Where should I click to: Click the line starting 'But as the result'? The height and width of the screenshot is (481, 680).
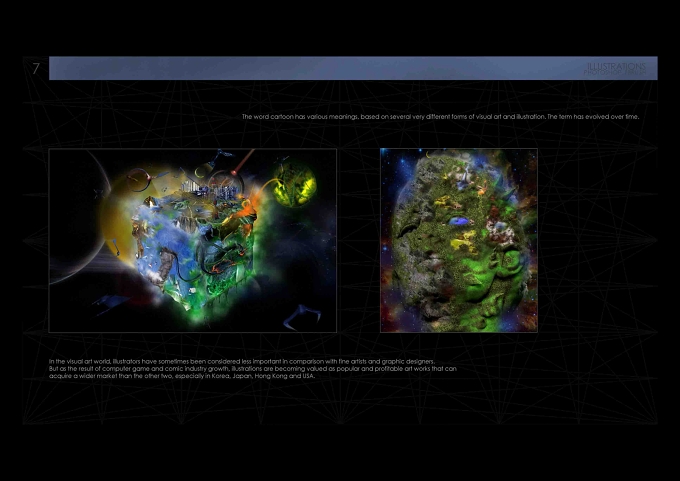pos(253,369)
